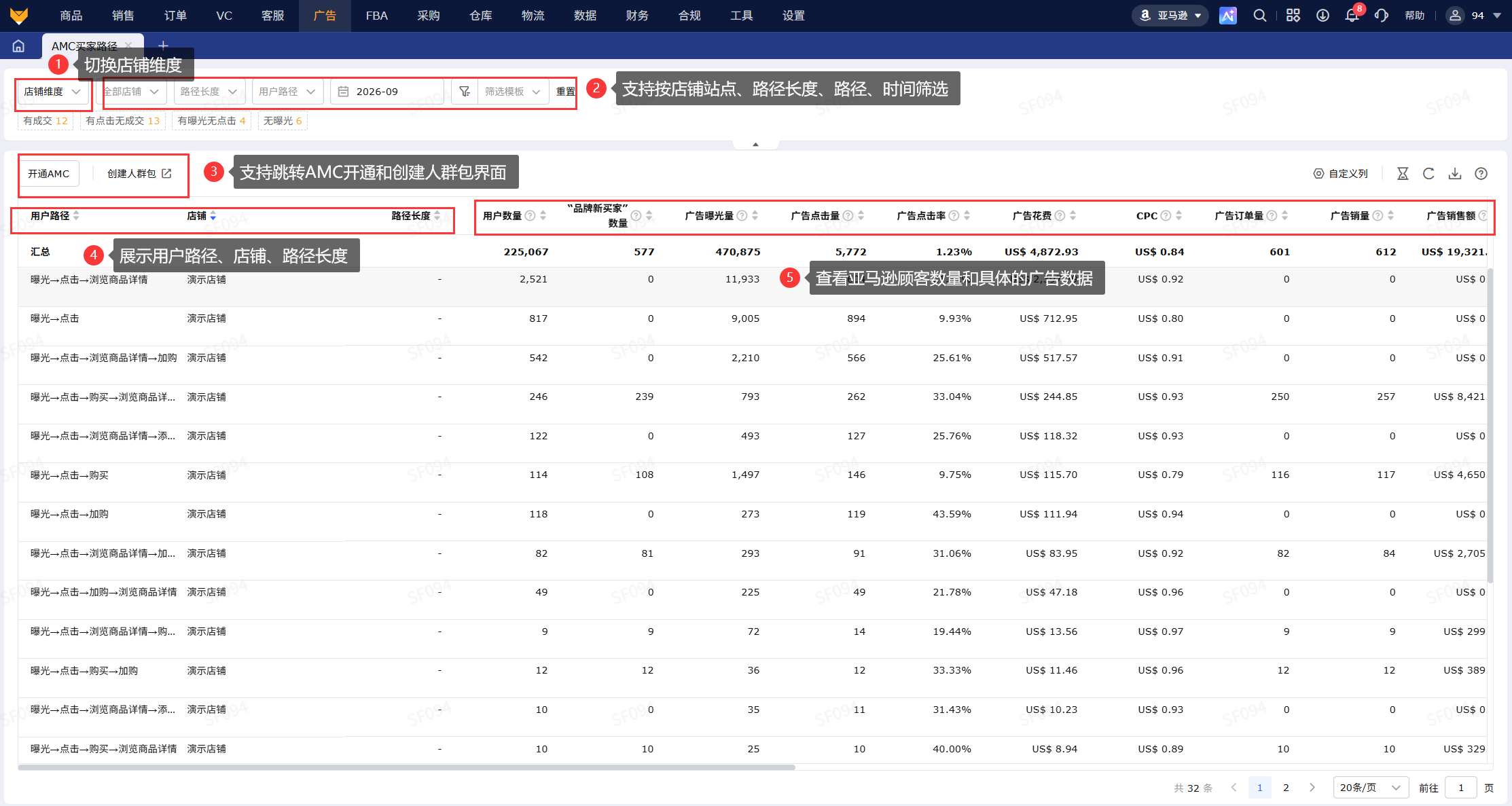Image resolution: width=1512 pixels, height=806 pixels.
Task: Click the filter funnel icon
Action: tap(465, 92)
